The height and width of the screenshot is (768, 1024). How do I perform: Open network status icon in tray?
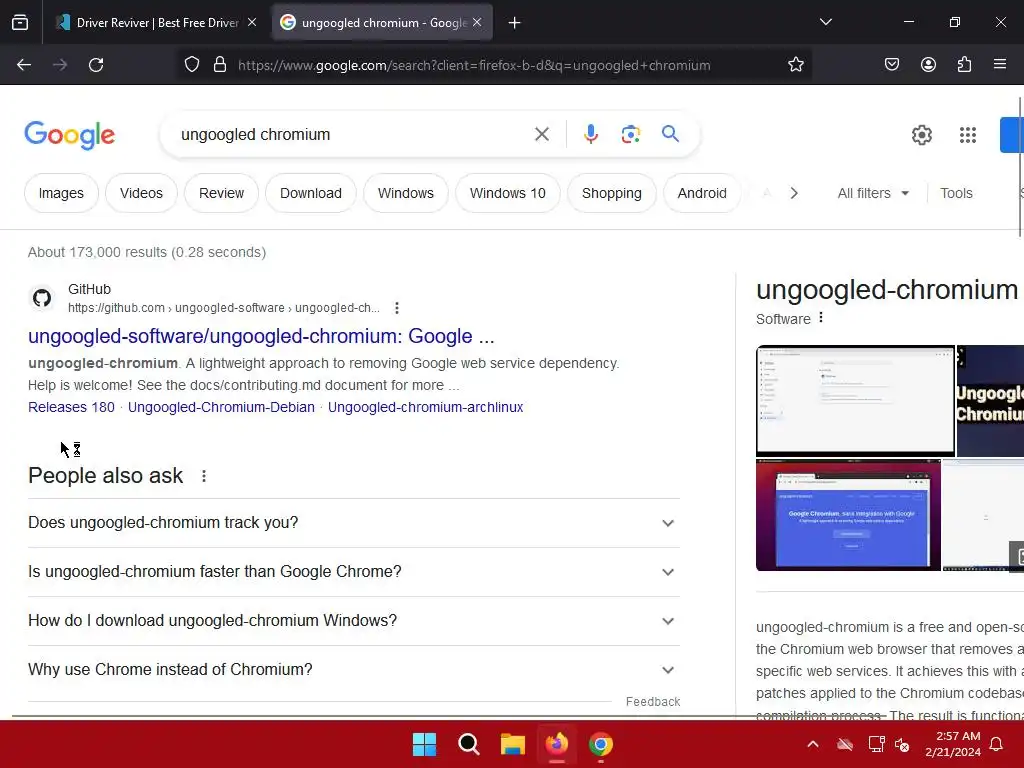[x=876, y=744]
